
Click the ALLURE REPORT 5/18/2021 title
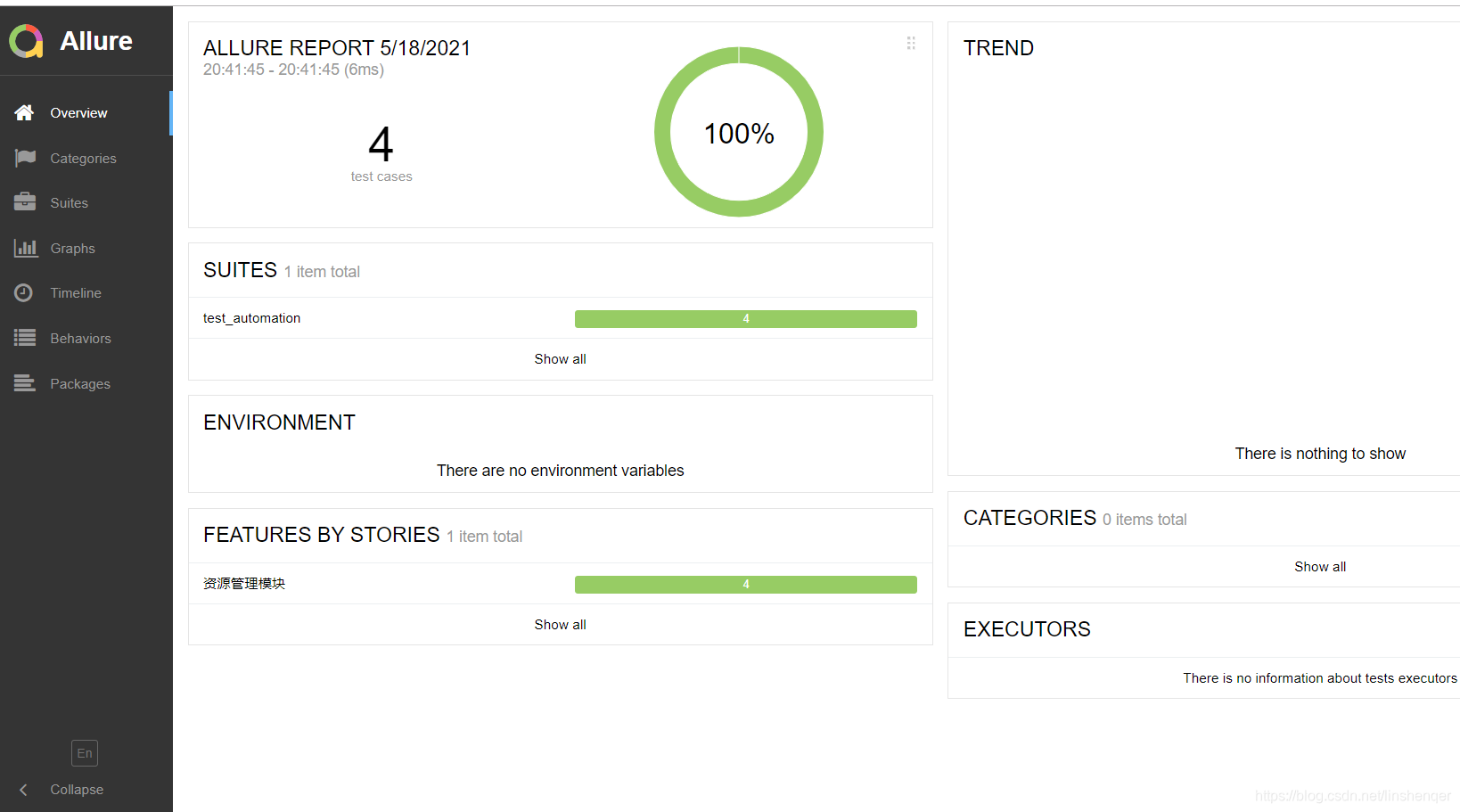(337, 48)
